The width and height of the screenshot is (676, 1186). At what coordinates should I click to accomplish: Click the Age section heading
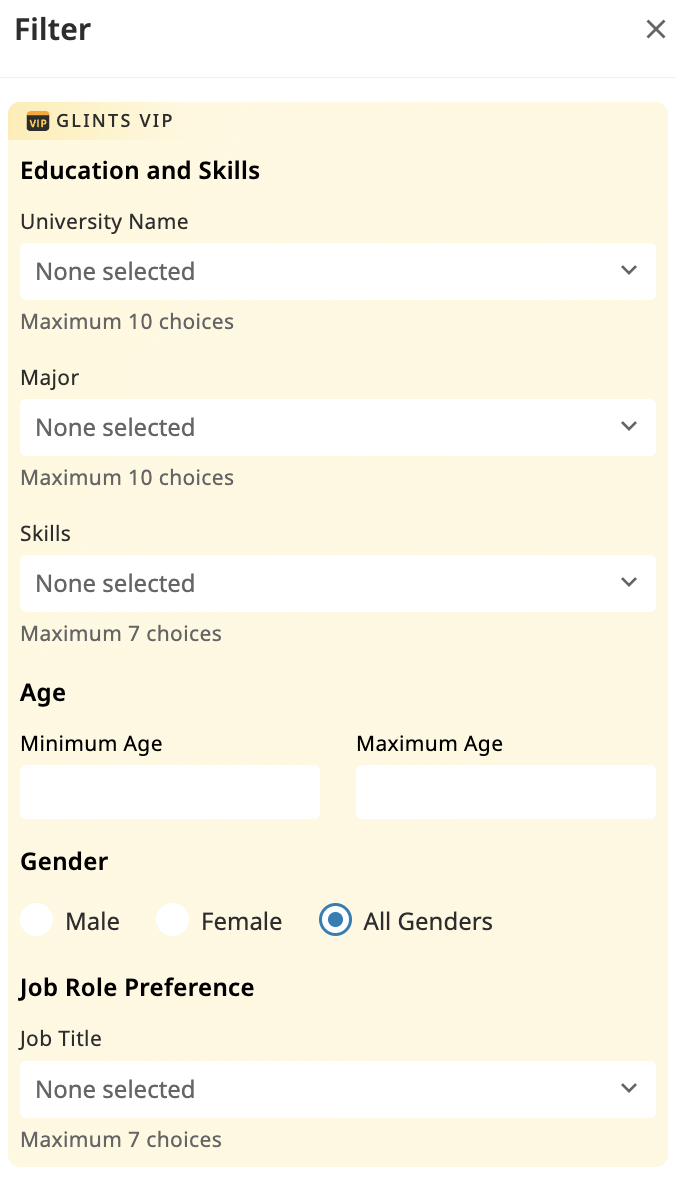tap(42, 692)
